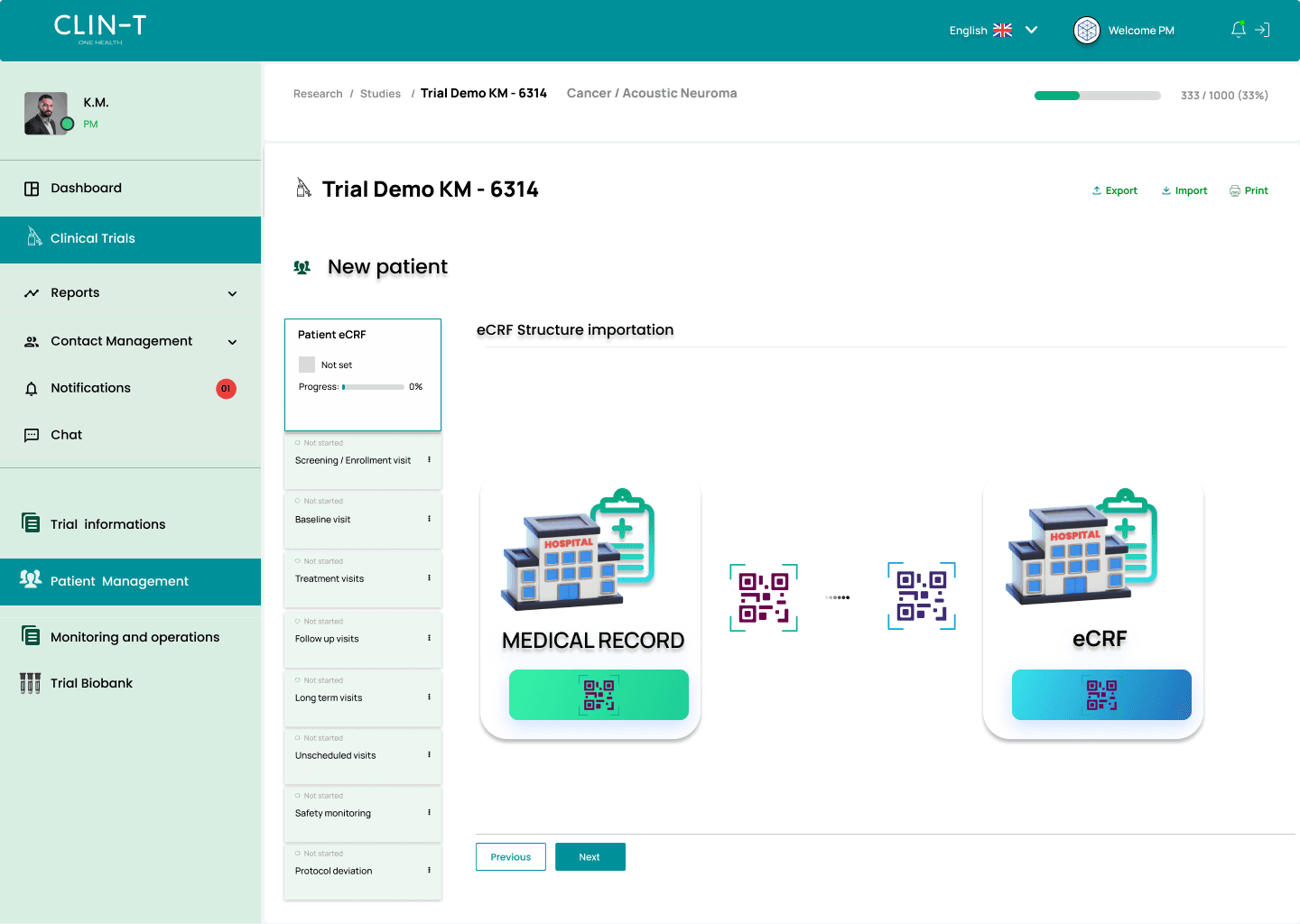Click the eCRF hospital illustration
This screenshot has width=1300, height=924.
1082,547
